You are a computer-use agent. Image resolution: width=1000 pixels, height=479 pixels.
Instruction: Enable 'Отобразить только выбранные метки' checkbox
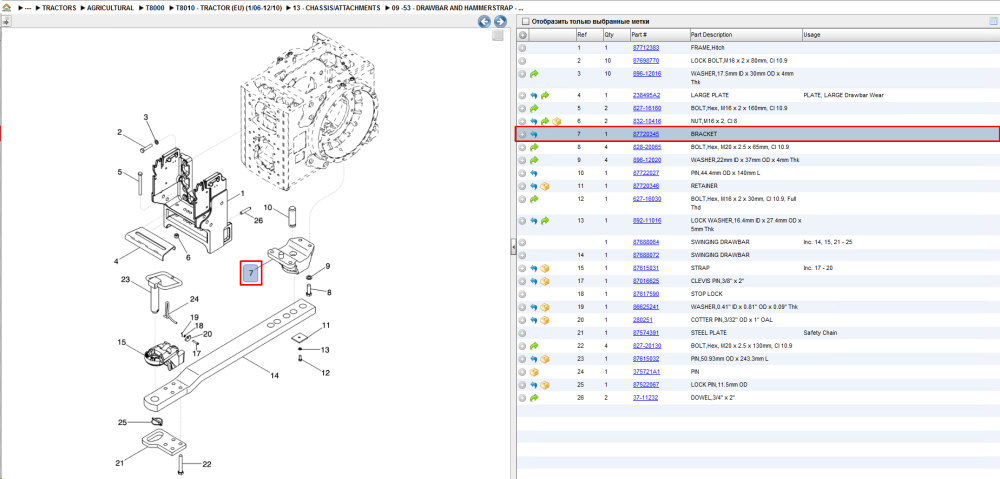pyautogui.click(x=526, y=22)
